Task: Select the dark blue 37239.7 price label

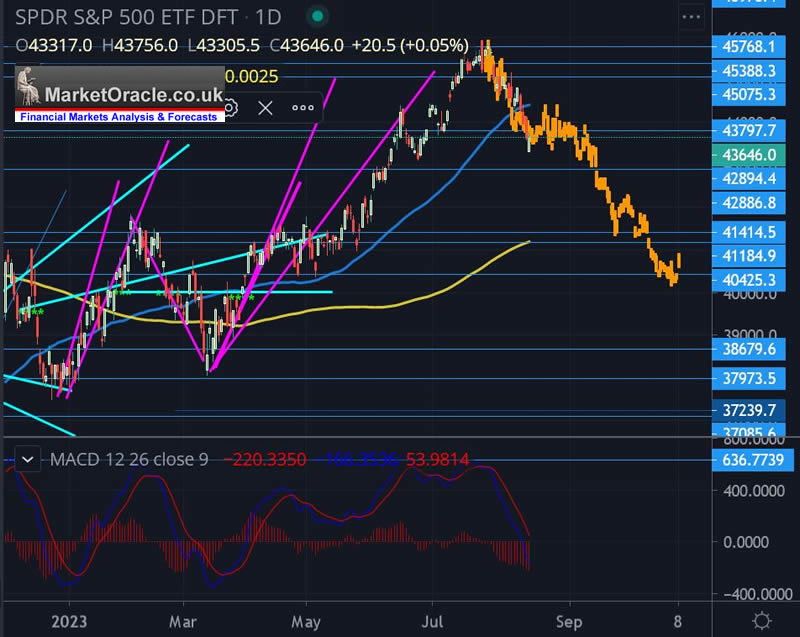Action: 748,410
